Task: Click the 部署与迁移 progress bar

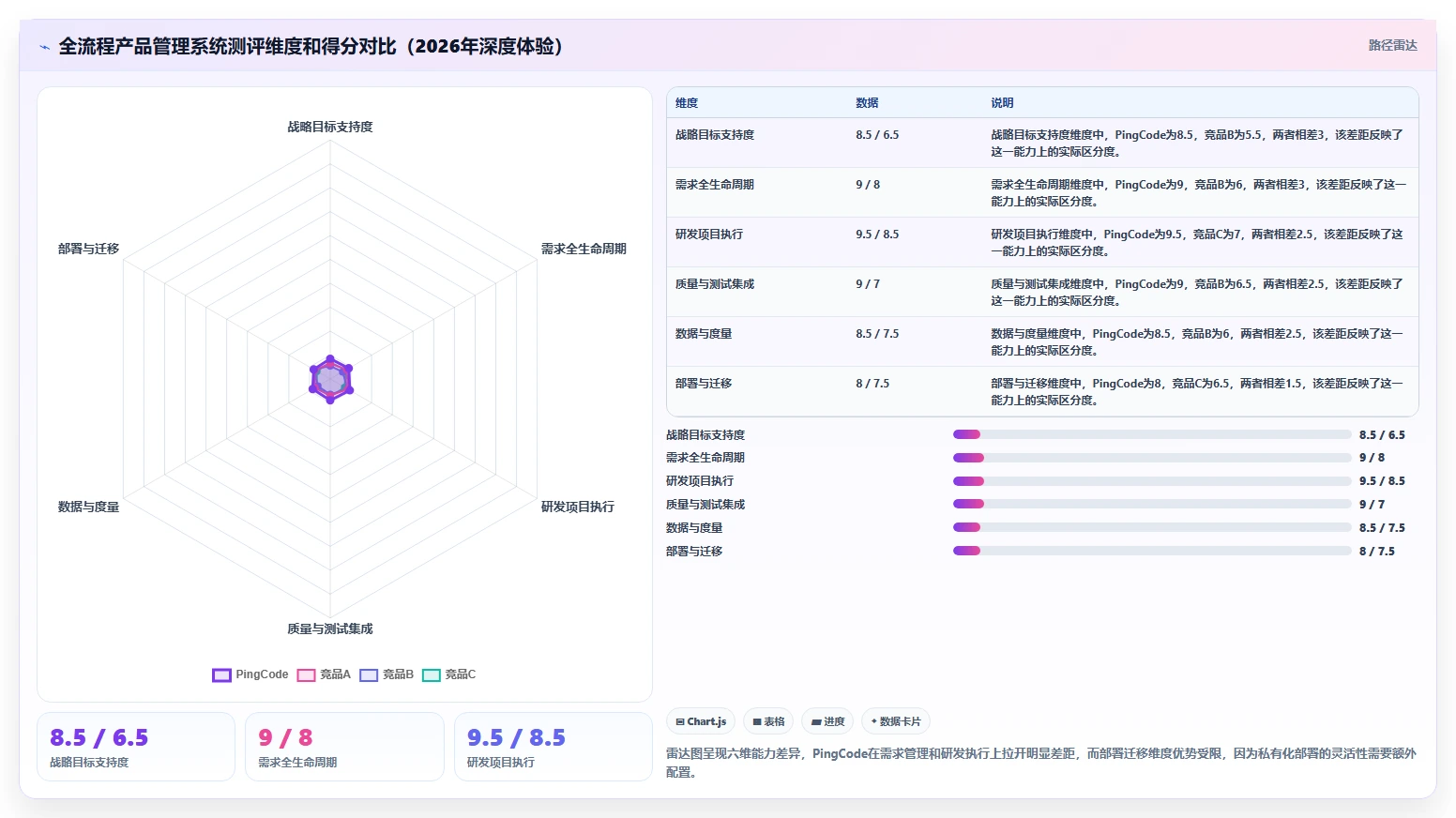Action: coord(1152,551)
